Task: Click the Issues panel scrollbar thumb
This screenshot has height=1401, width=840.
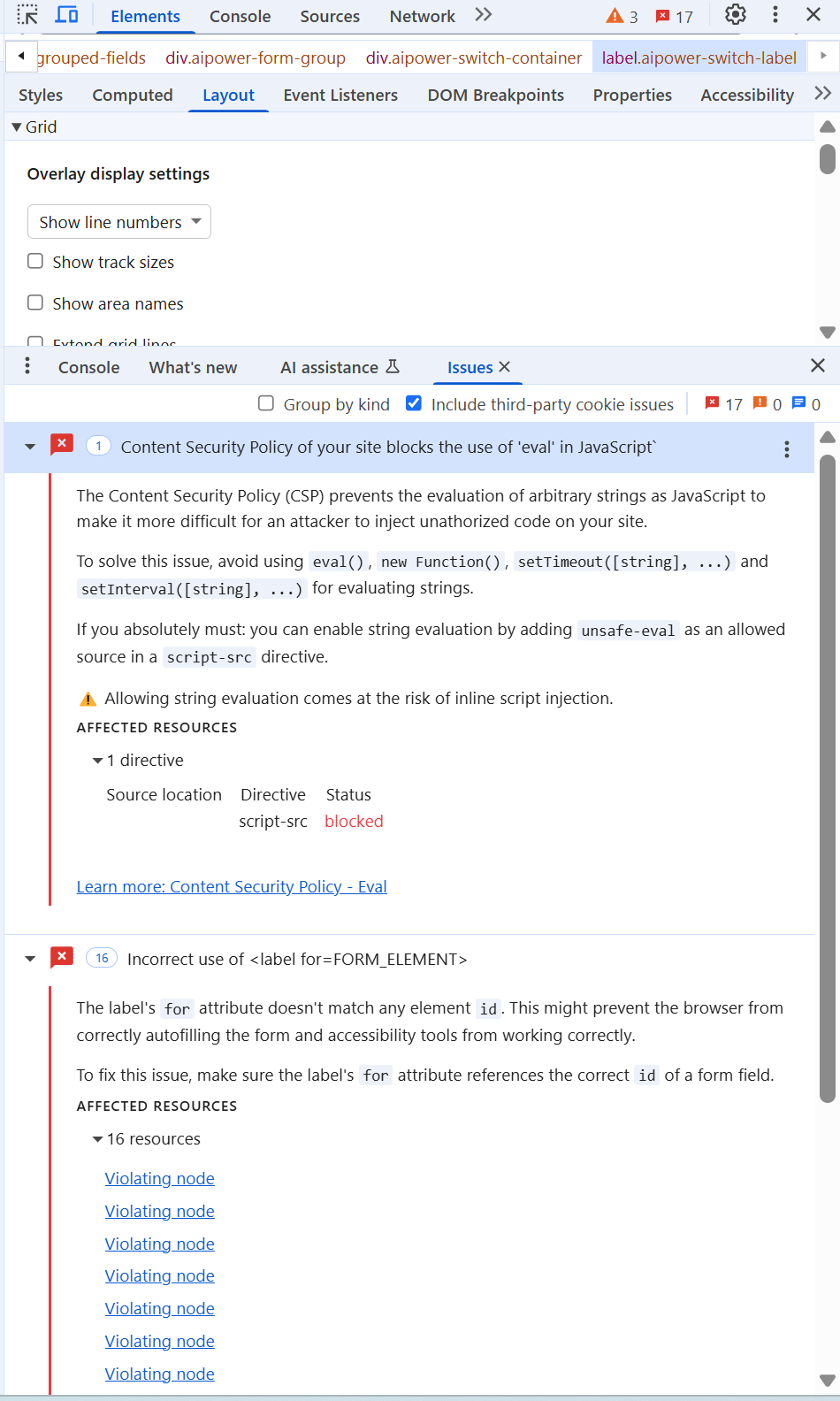Action: (x=828, y=778)
